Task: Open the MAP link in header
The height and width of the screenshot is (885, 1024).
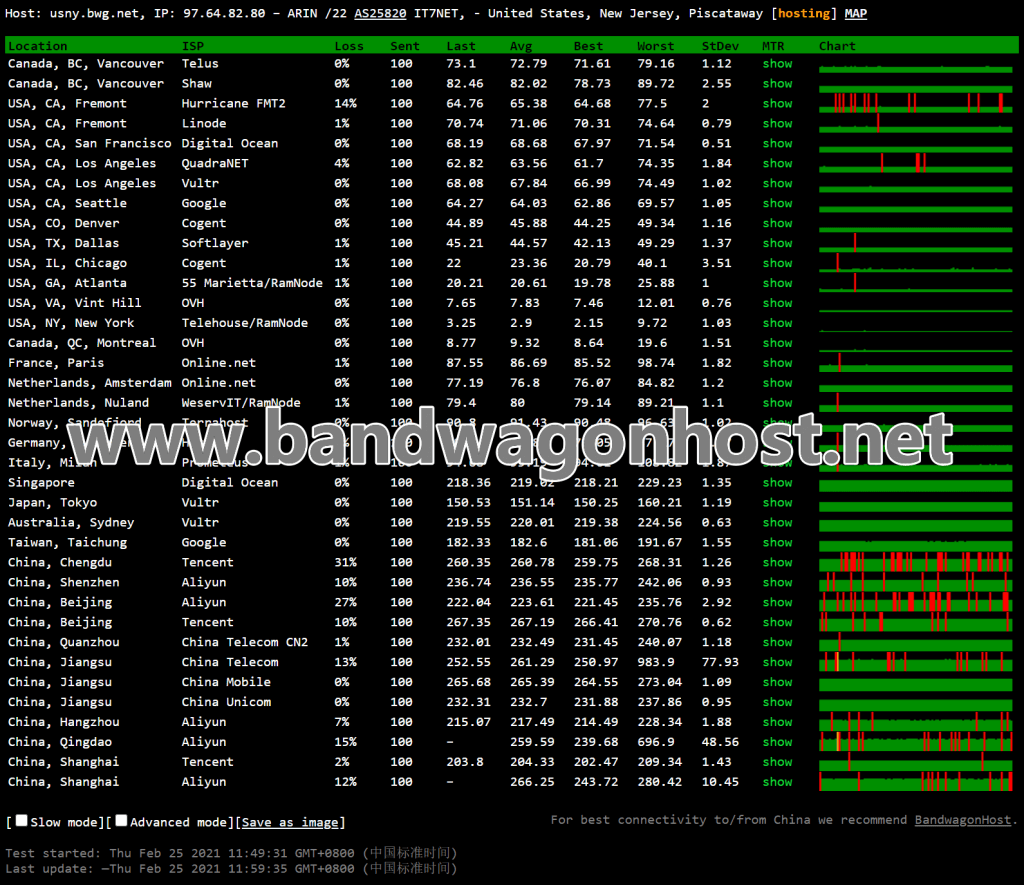Action: point(856,13)
